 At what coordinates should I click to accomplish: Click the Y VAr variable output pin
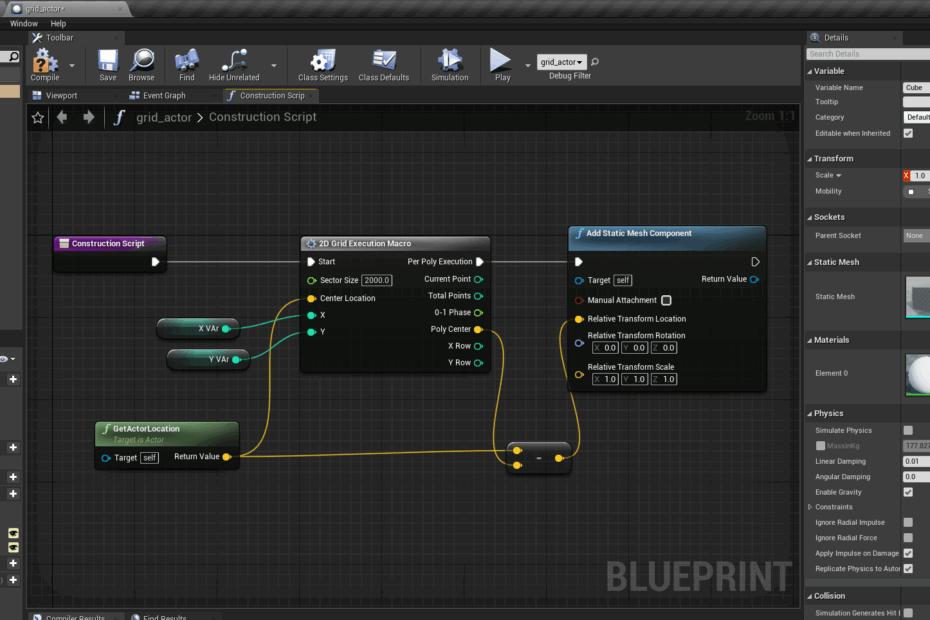[236, 360]
